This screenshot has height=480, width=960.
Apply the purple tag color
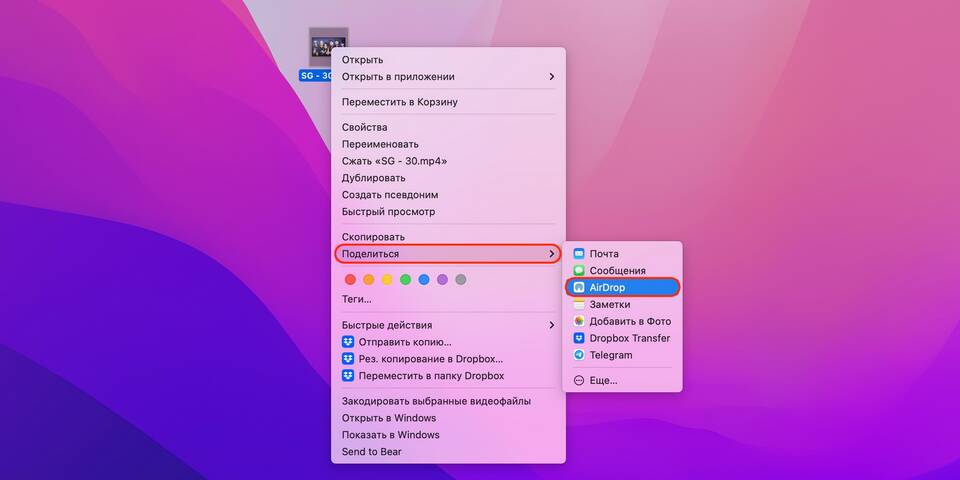[x=442, y=280]
